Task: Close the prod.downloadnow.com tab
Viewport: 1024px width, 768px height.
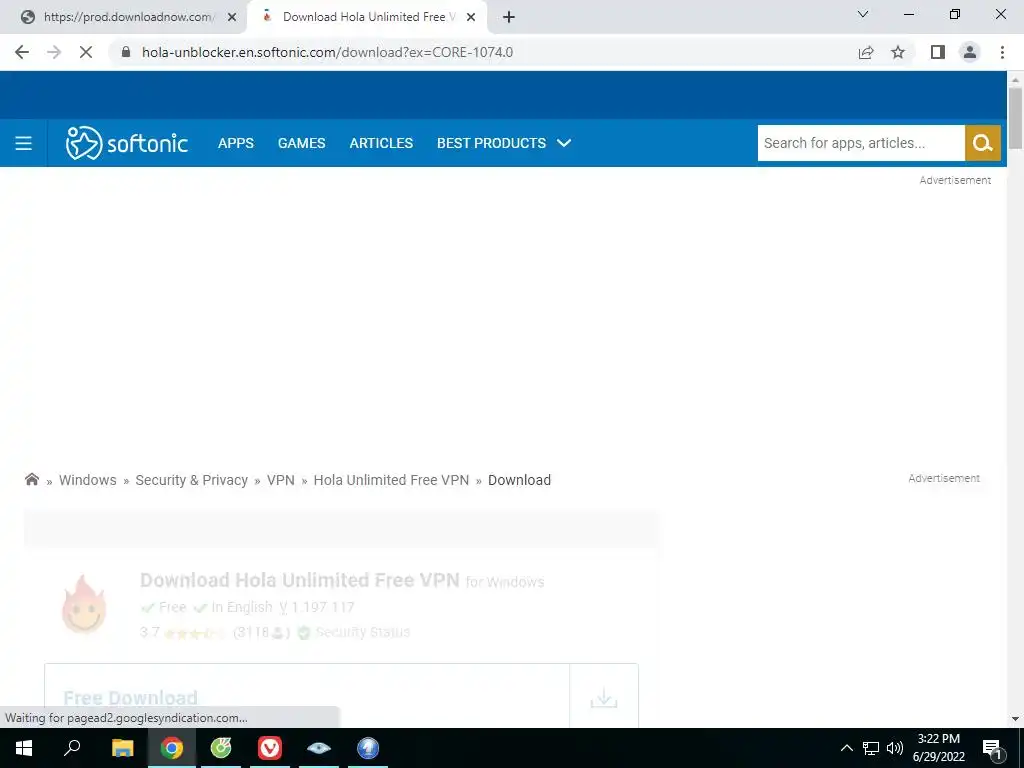Action: [x=232, y=18]
